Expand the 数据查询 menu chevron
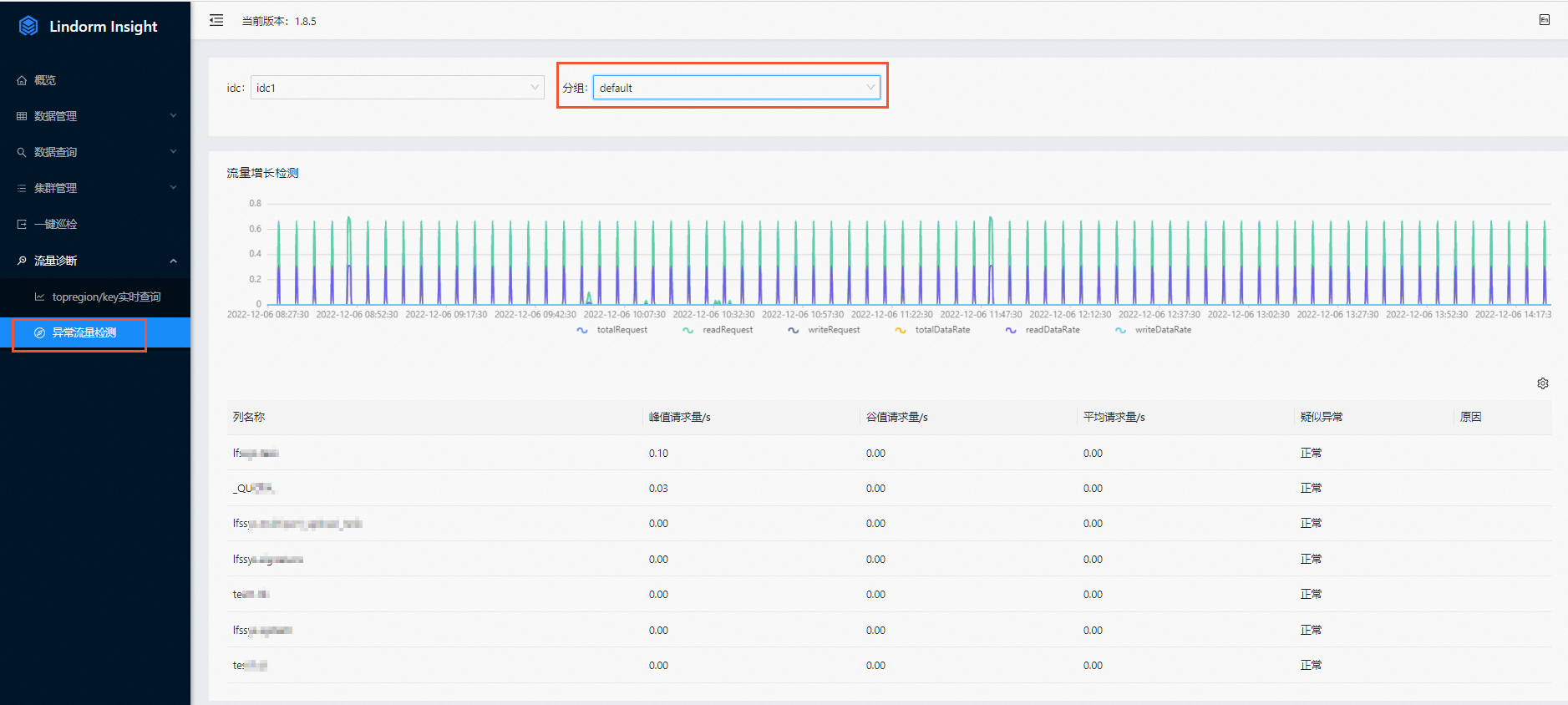1568x705 pixels. pyautogui.click(x=173, y=152)
